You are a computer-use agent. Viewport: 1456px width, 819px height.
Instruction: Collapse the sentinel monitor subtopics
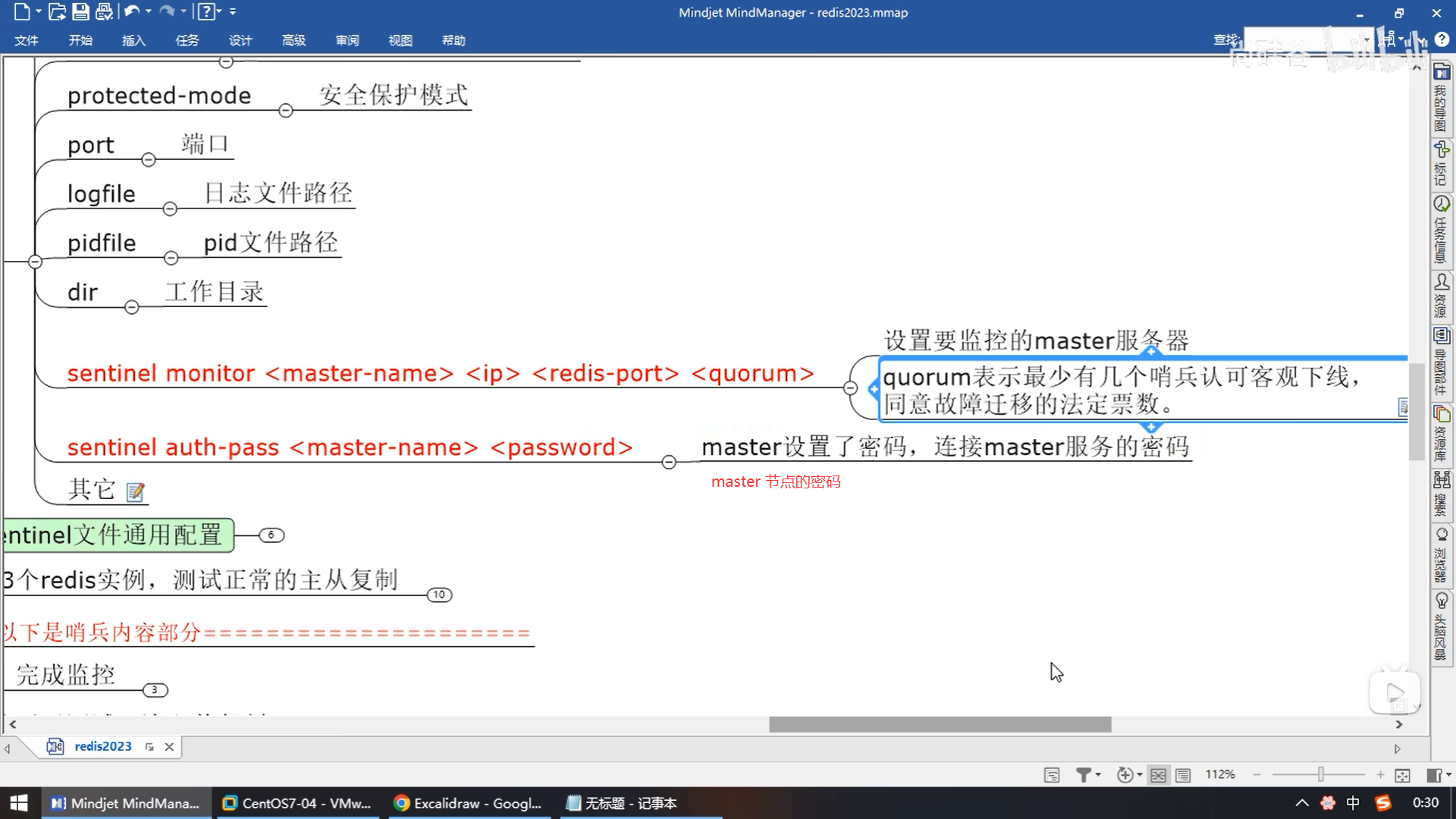850,388
